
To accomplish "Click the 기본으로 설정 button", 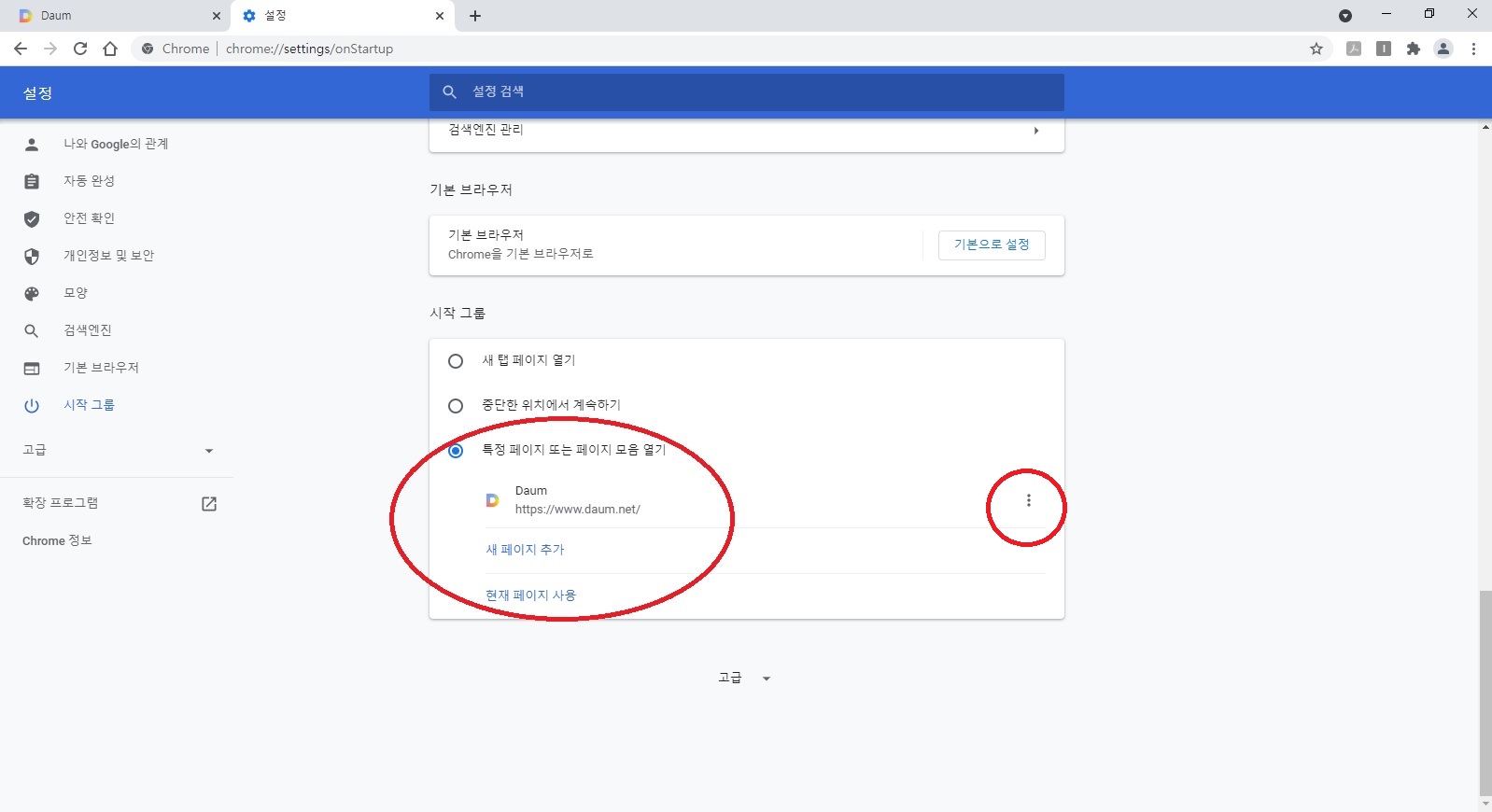I will tap(992, 245).
